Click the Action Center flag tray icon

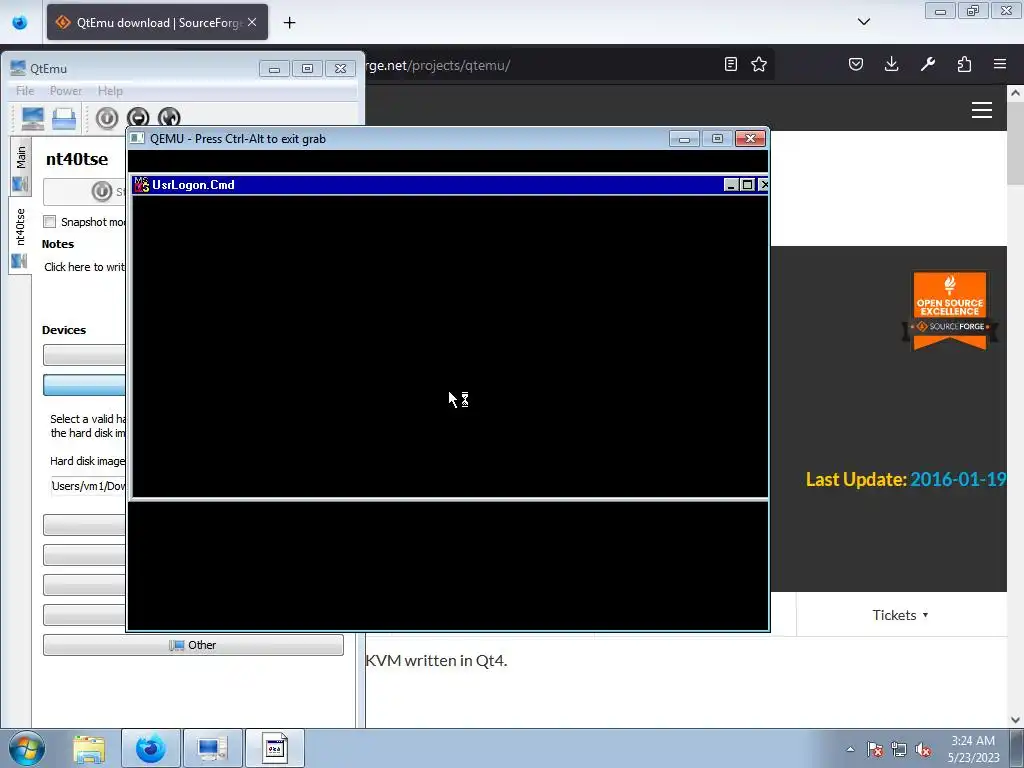[875, 749]
